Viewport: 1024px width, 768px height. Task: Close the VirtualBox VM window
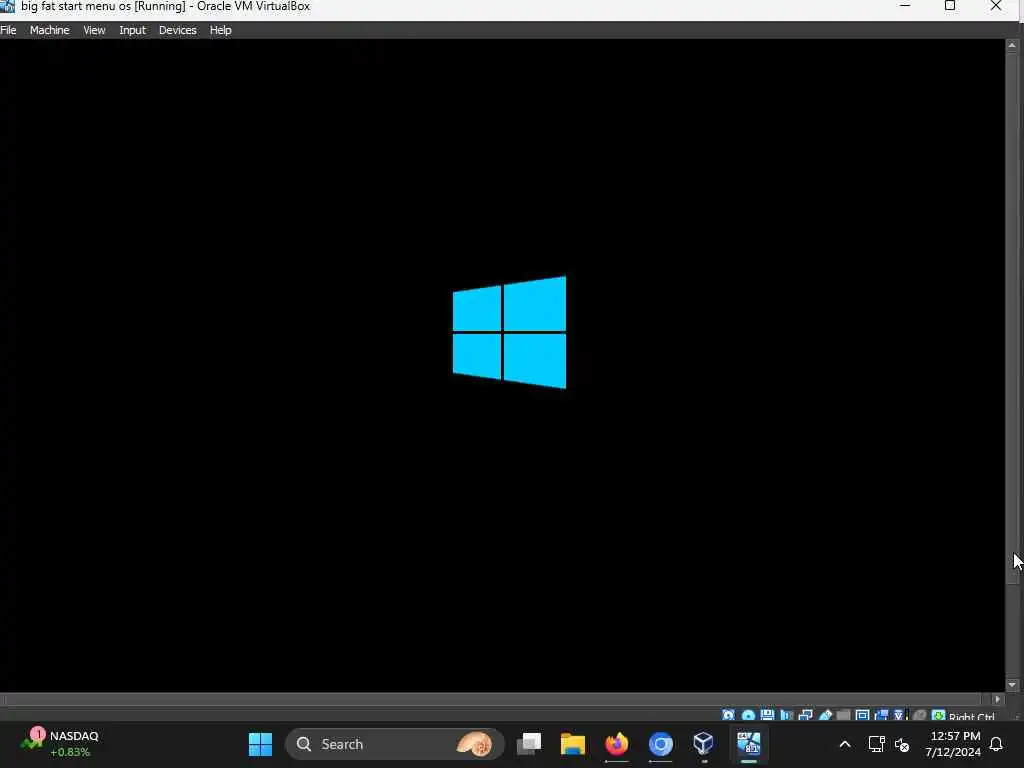[996, 6]
